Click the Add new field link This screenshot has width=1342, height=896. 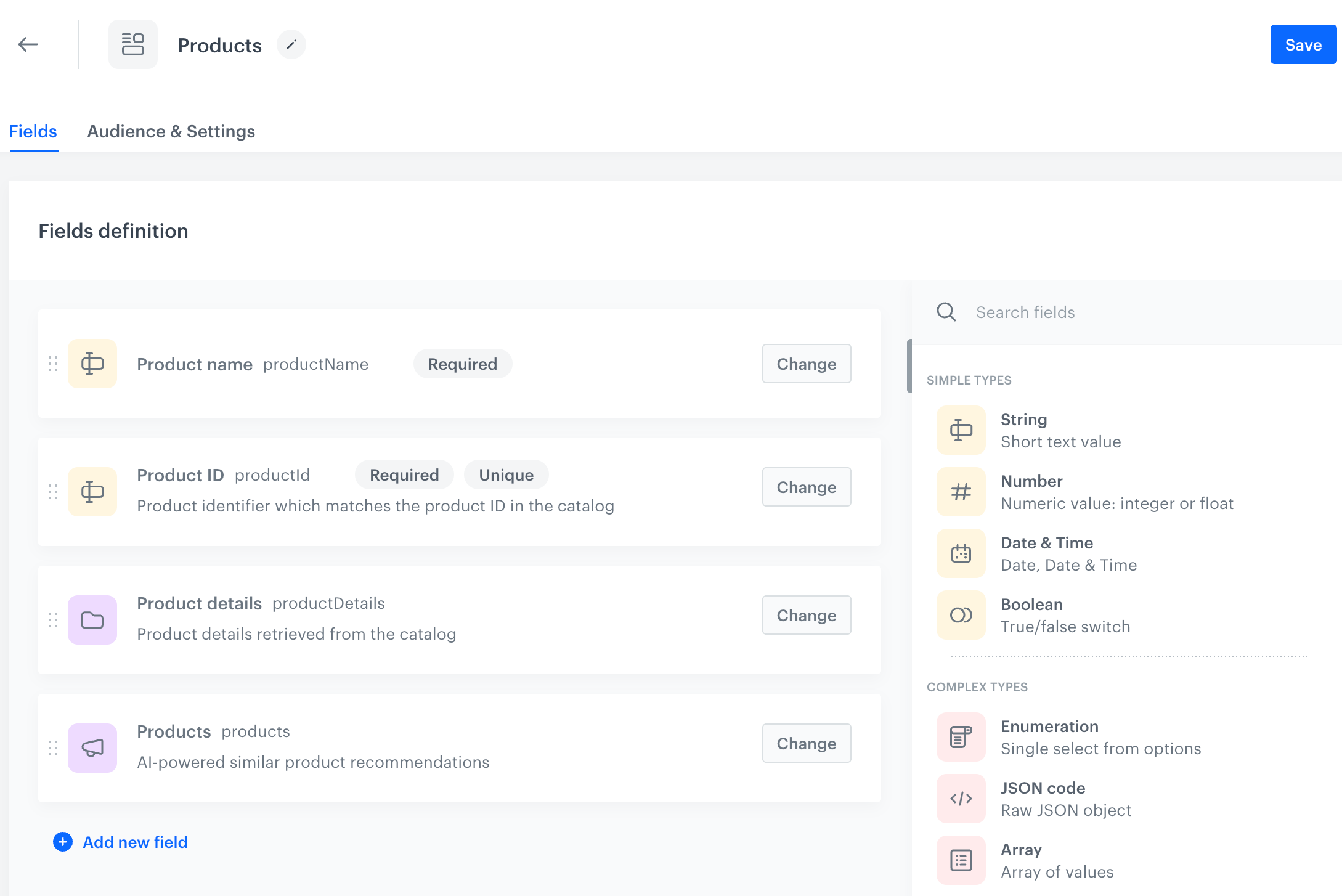[x=134, y=842]
